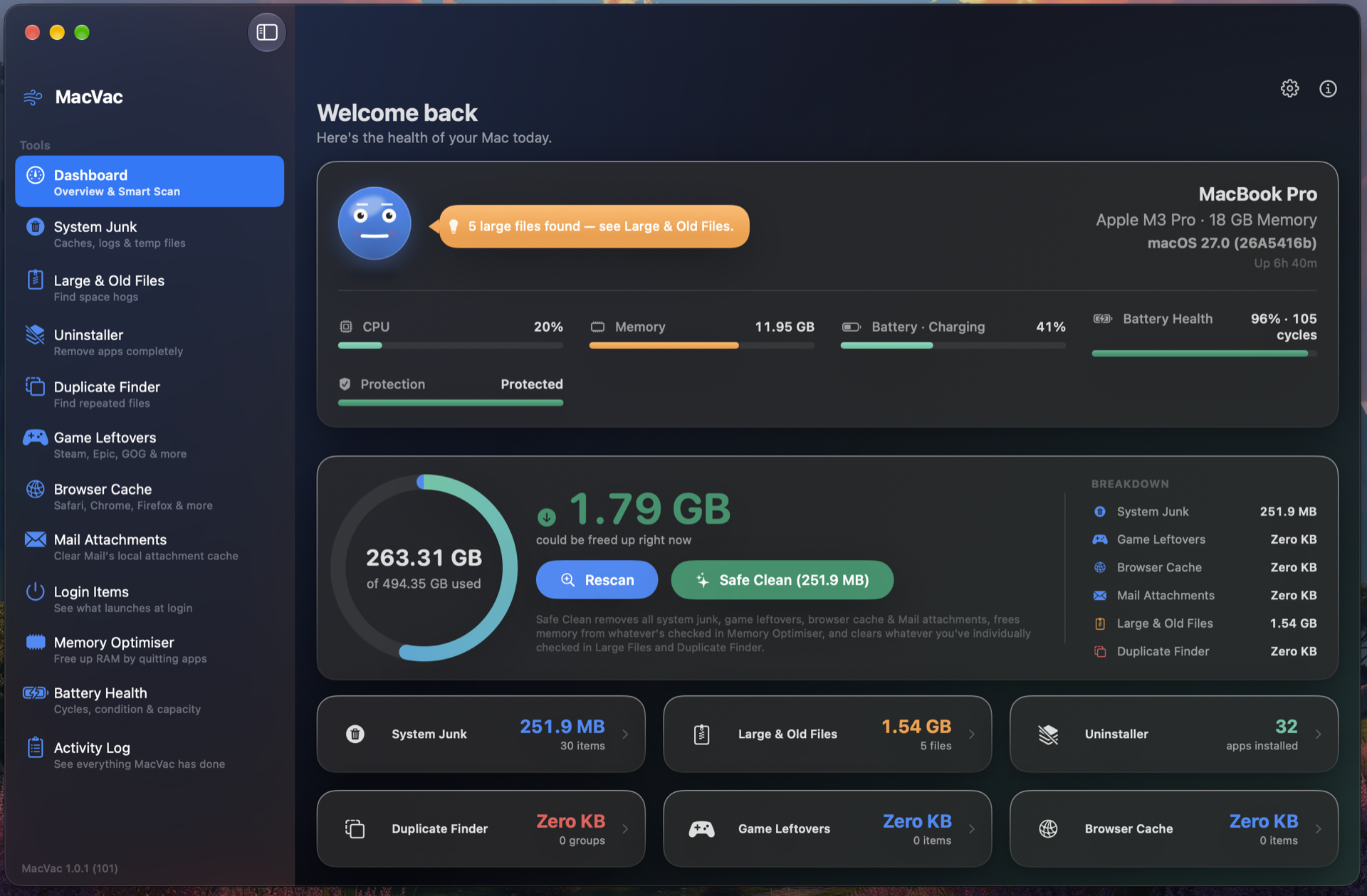Click the Memory icon in stats
1367x896 pixels.
[x=597, y=327]
